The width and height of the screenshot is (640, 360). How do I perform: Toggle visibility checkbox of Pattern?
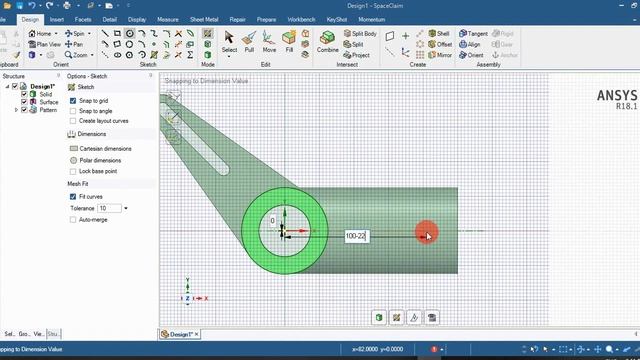pyautogui.click(x=24, y=110)
